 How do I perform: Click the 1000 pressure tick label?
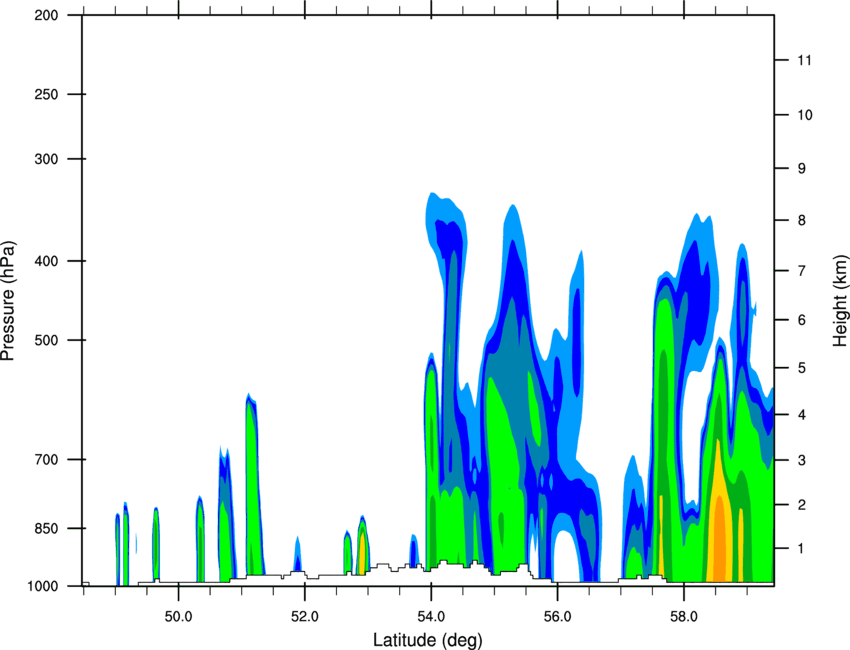click(43, 586)
